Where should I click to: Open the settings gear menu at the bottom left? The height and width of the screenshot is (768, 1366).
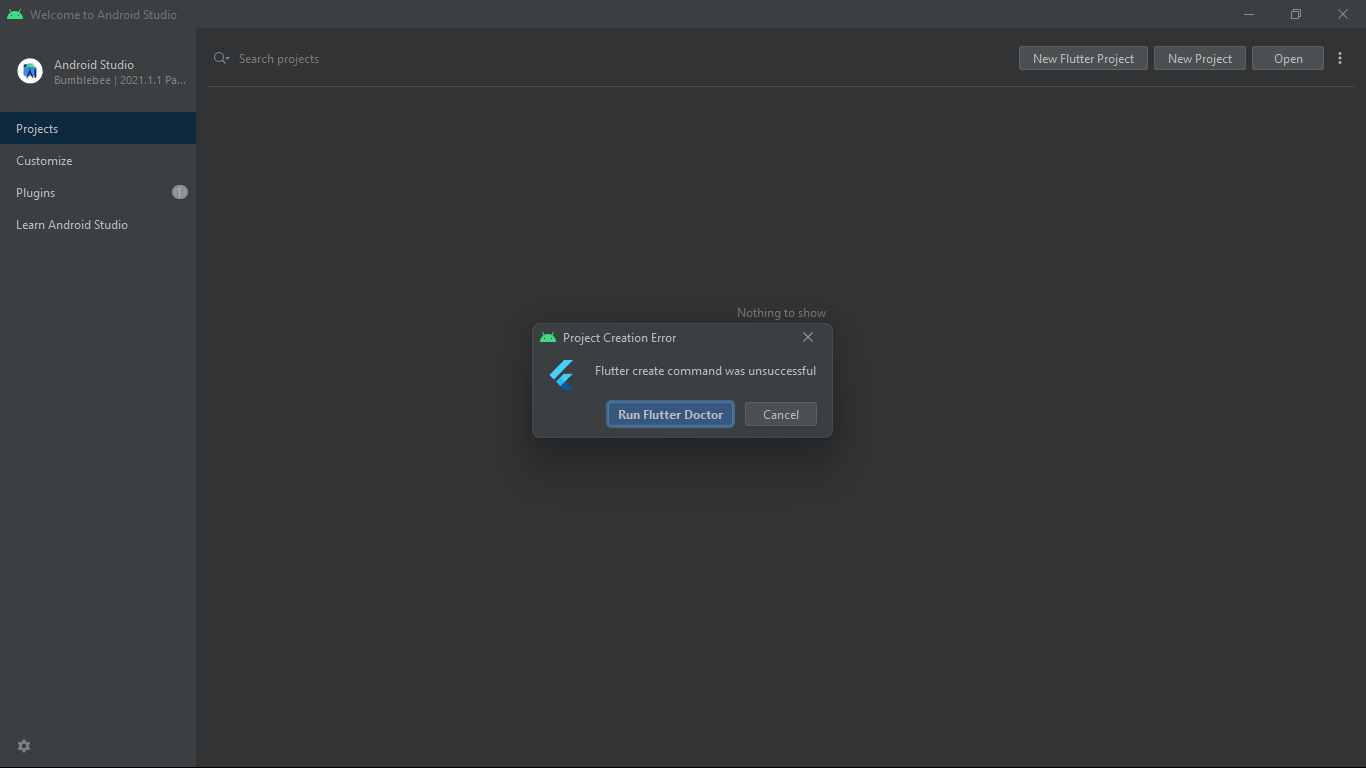click(x=24, y=746)
